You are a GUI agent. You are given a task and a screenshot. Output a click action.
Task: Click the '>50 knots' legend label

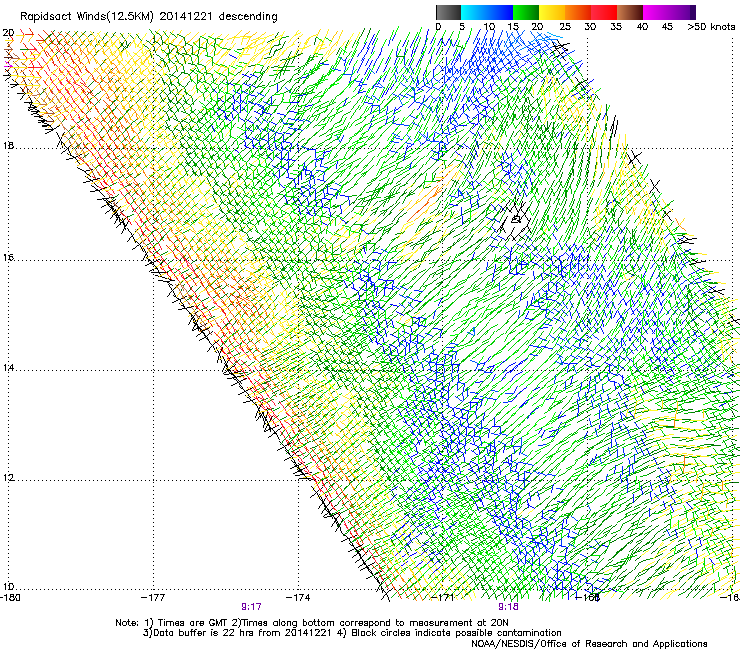pos(711,27)
